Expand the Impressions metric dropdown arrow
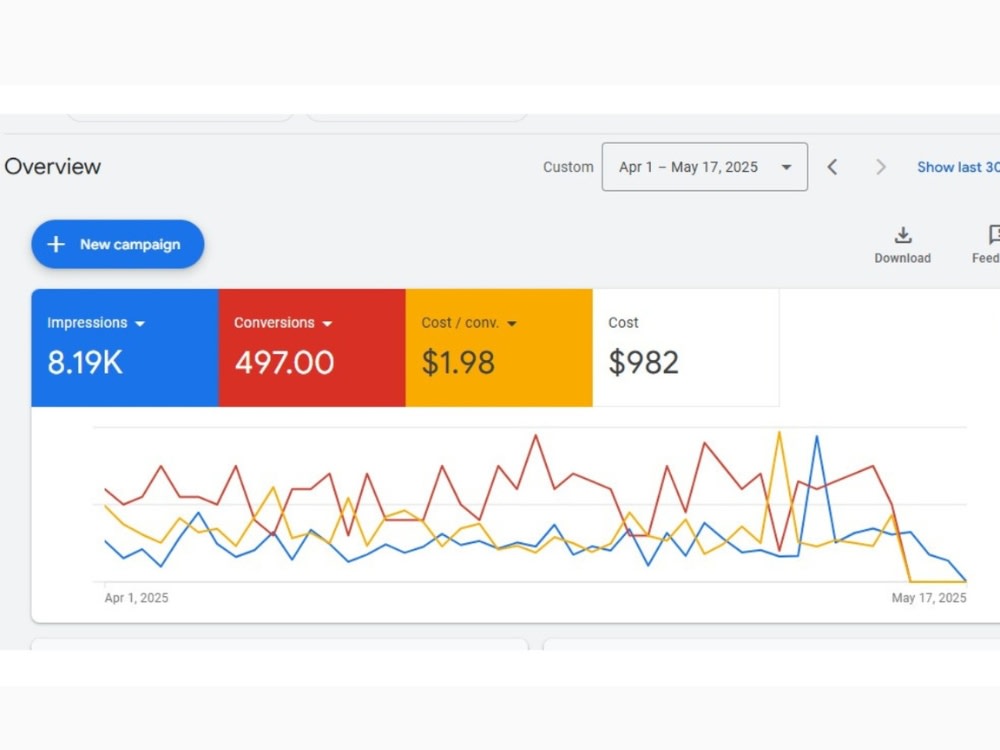 click(x=140, y=323)
